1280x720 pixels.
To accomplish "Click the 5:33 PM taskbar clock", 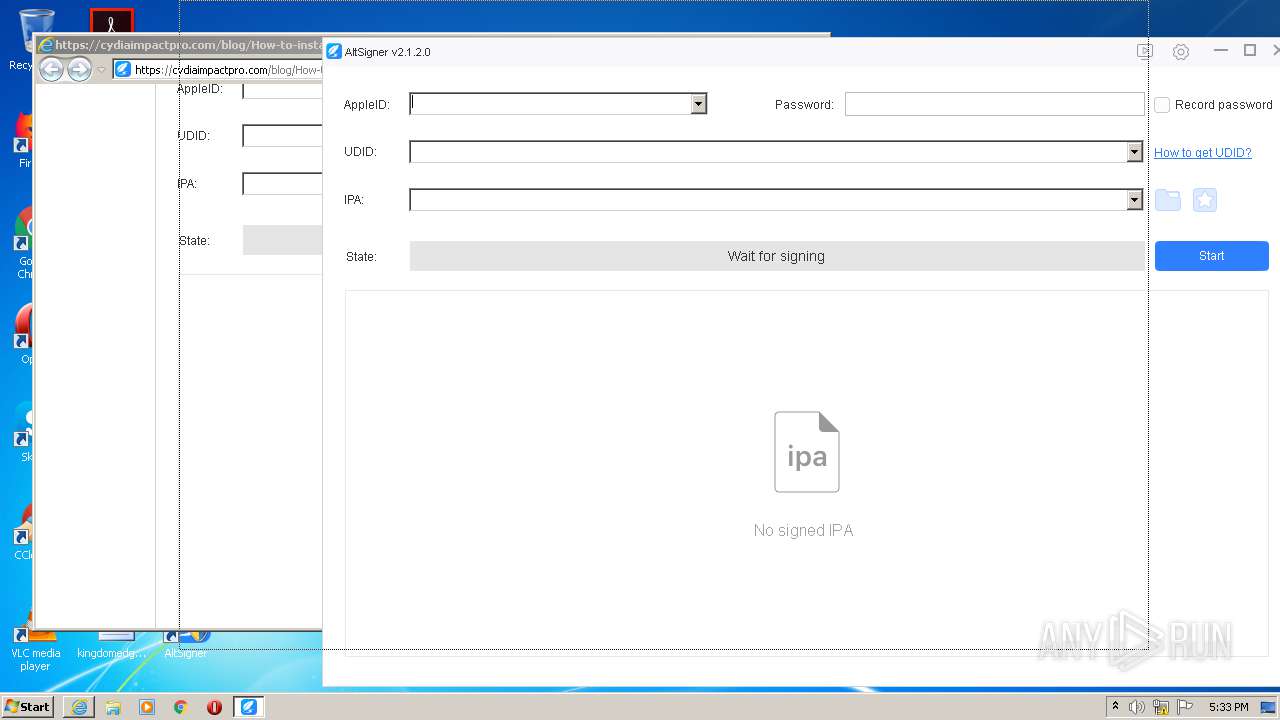I will pyautogui.click(x=1228, y=707).
